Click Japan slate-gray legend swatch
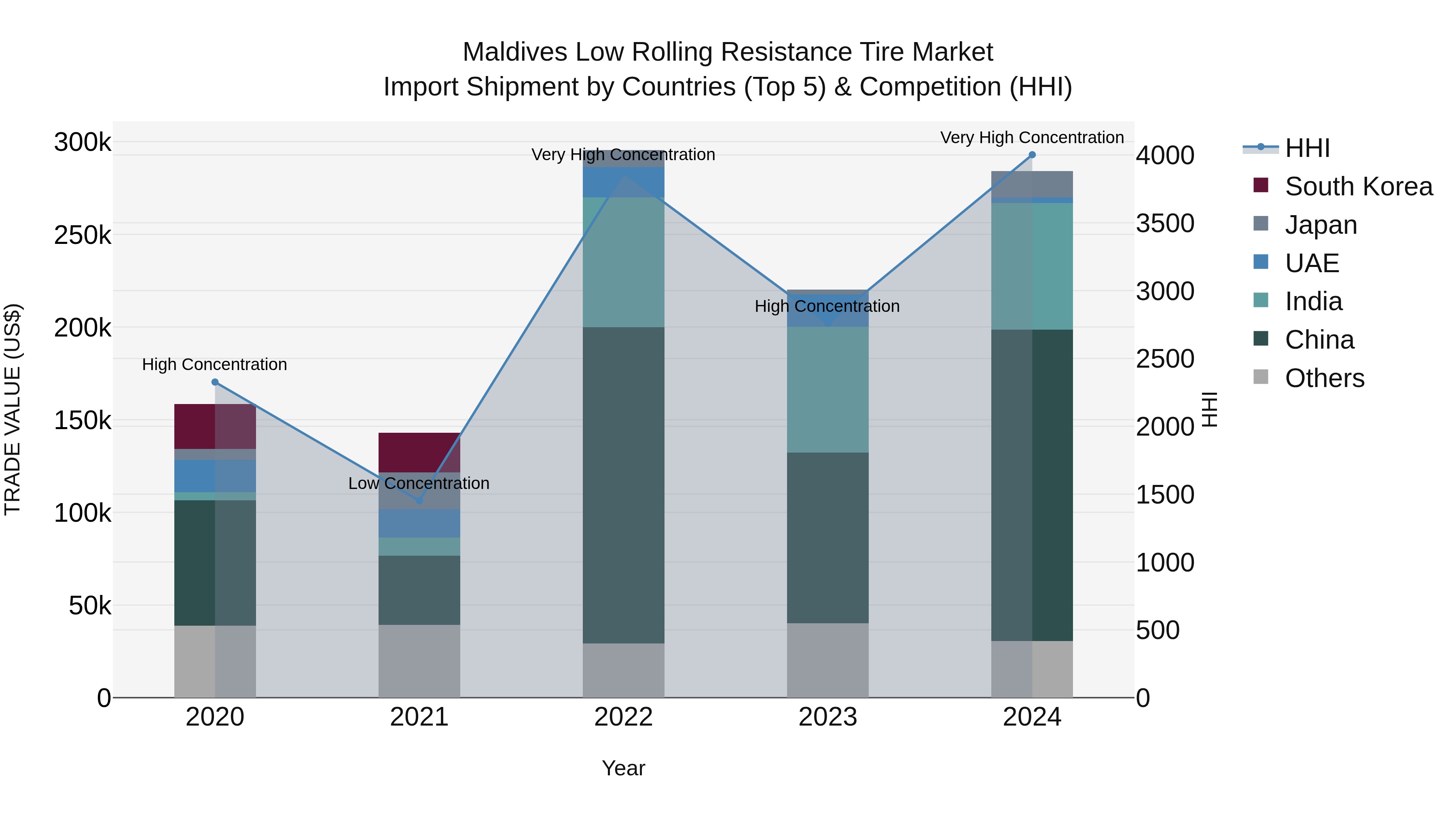The height and width of the screenshot is (819, 1456). tap(1260, 223)
